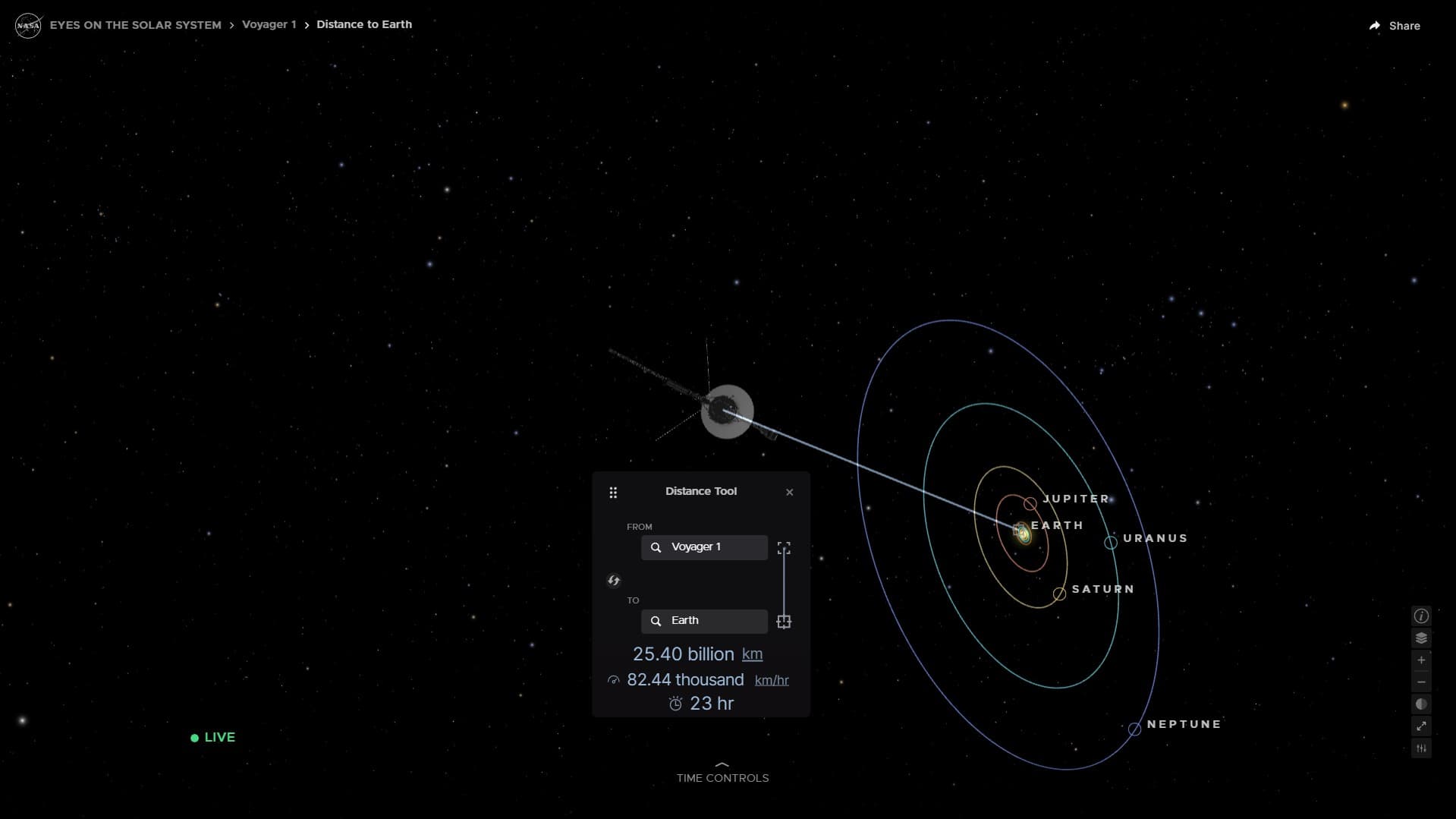Swap the FROM and TO objects
Viewport: 1456px width, 819px height.
tap(614, 581)
